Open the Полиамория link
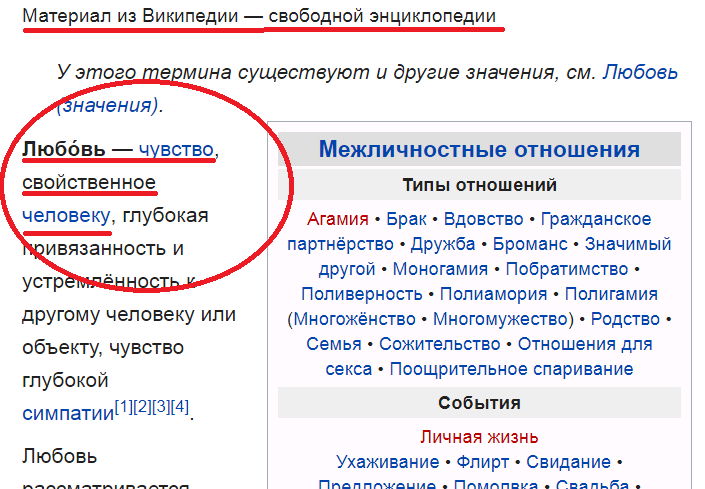Screen dimensions: 705x489 click(494, 294)
